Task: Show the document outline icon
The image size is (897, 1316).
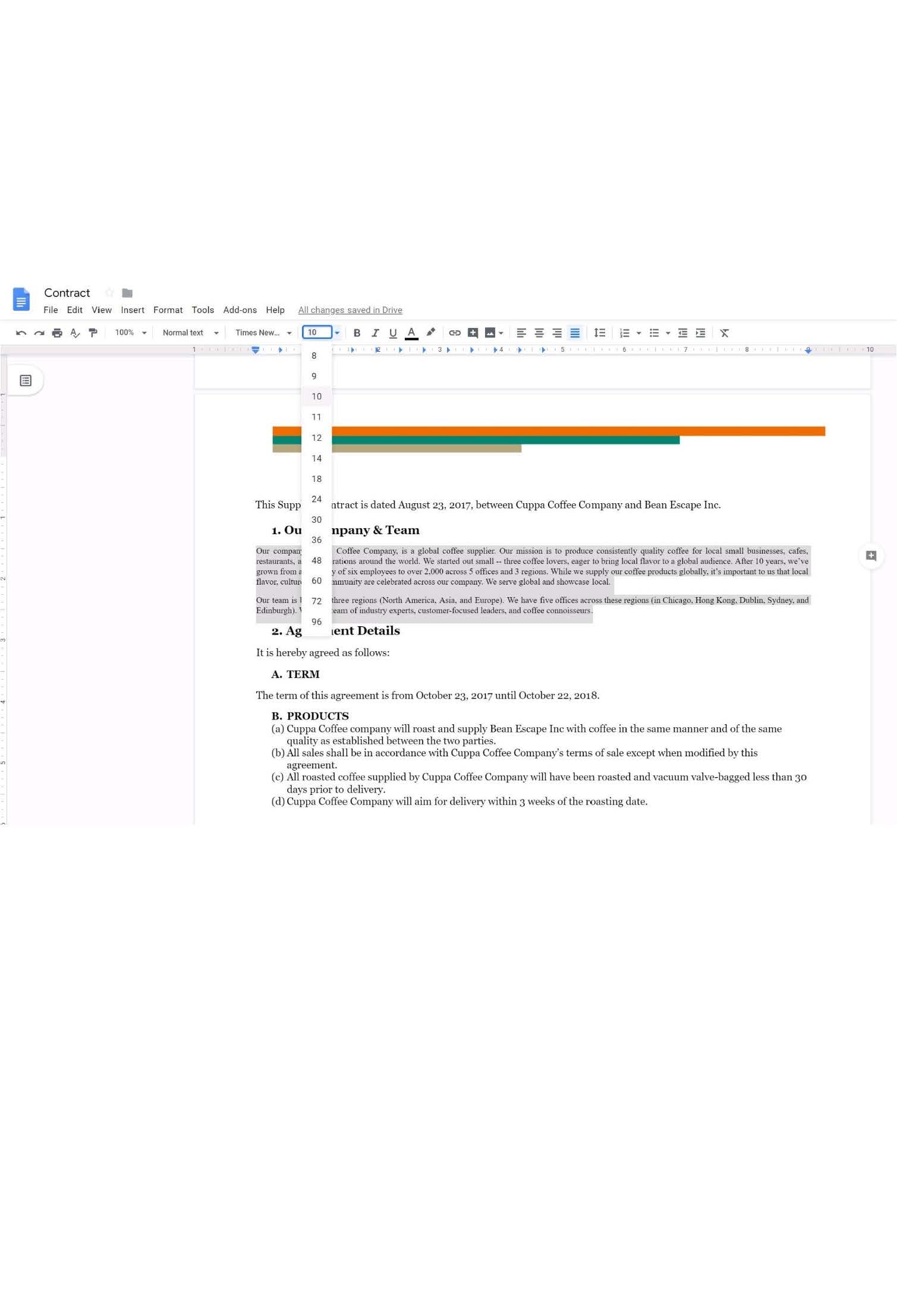Action: tap(26, 380)
